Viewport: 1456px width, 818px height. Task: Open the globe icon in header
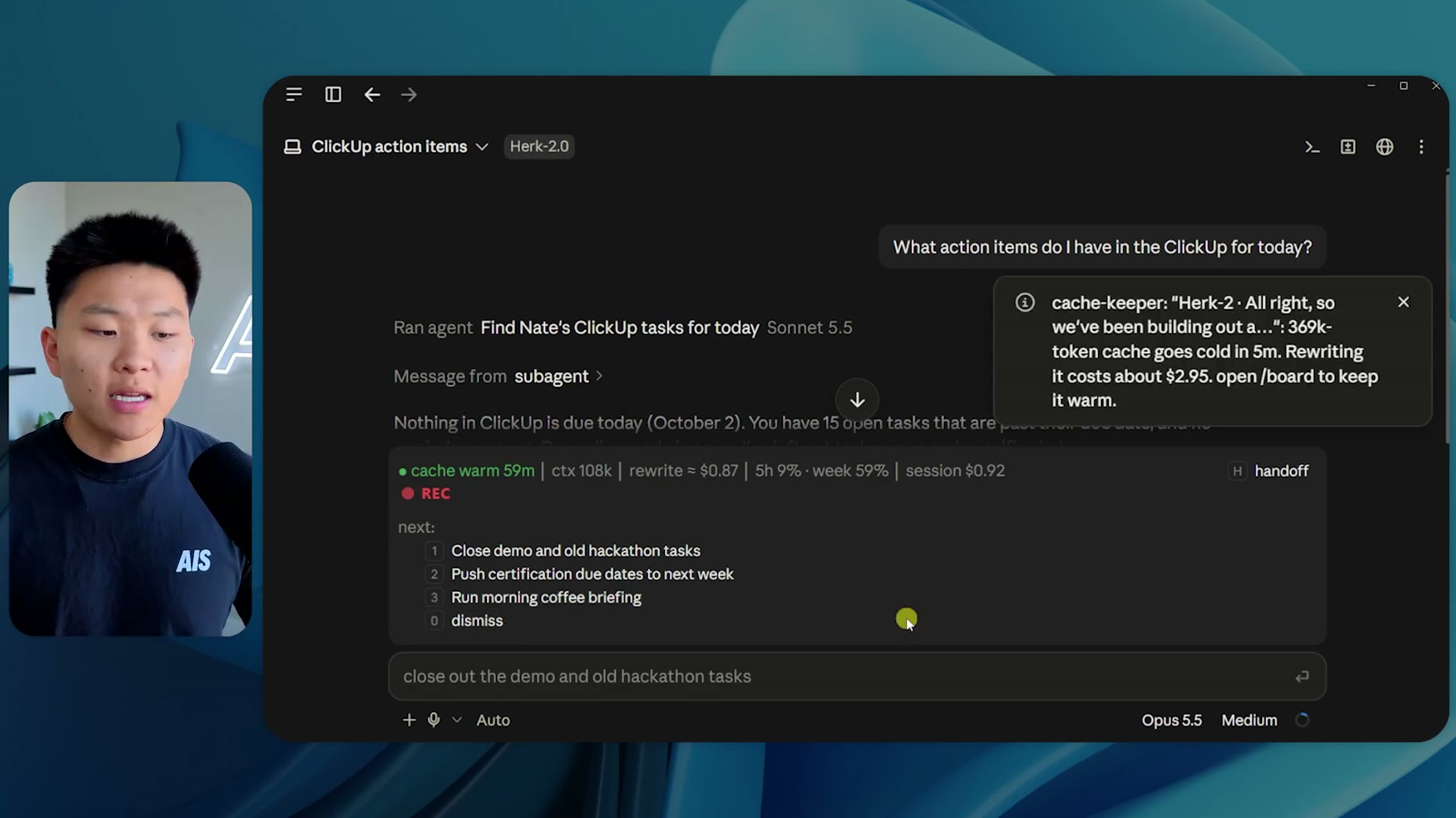tap(1385, 147)
